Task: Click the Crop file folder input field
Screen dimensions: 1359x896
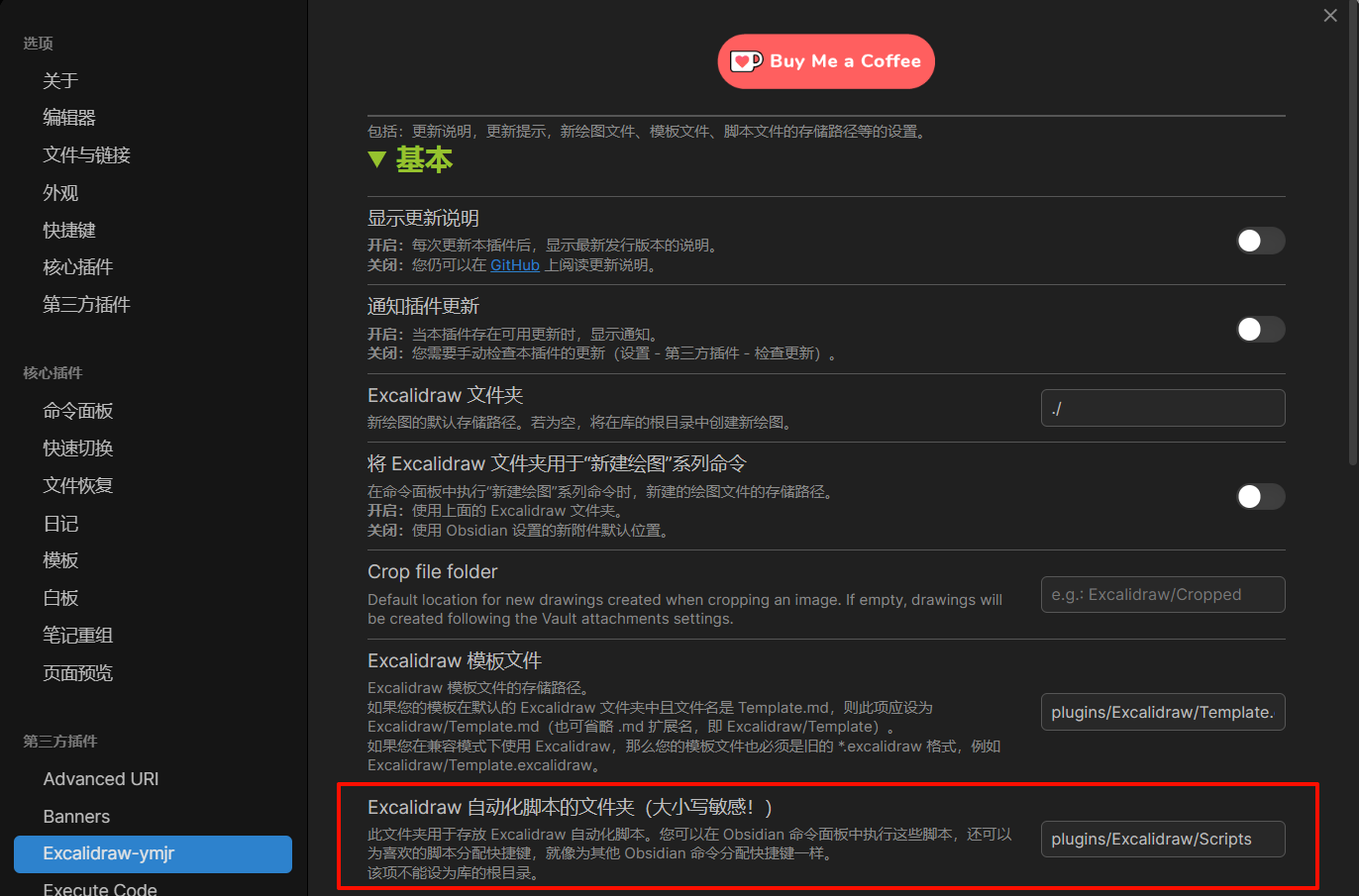Action: (1163, 595)
